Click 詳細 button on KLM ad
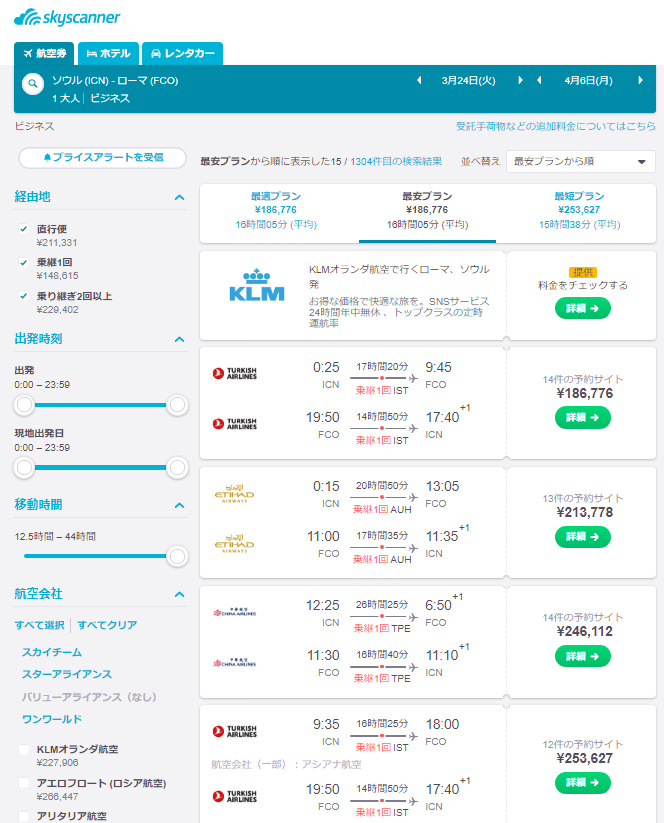 pyautogui.click(x=583, y=308)
